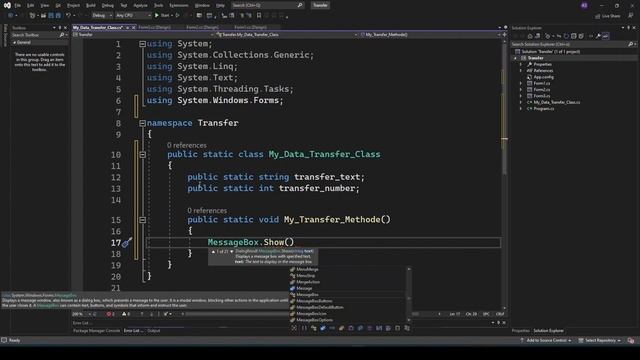Switch to the Form2.cs [Design] tab

(x=202, y=27)
